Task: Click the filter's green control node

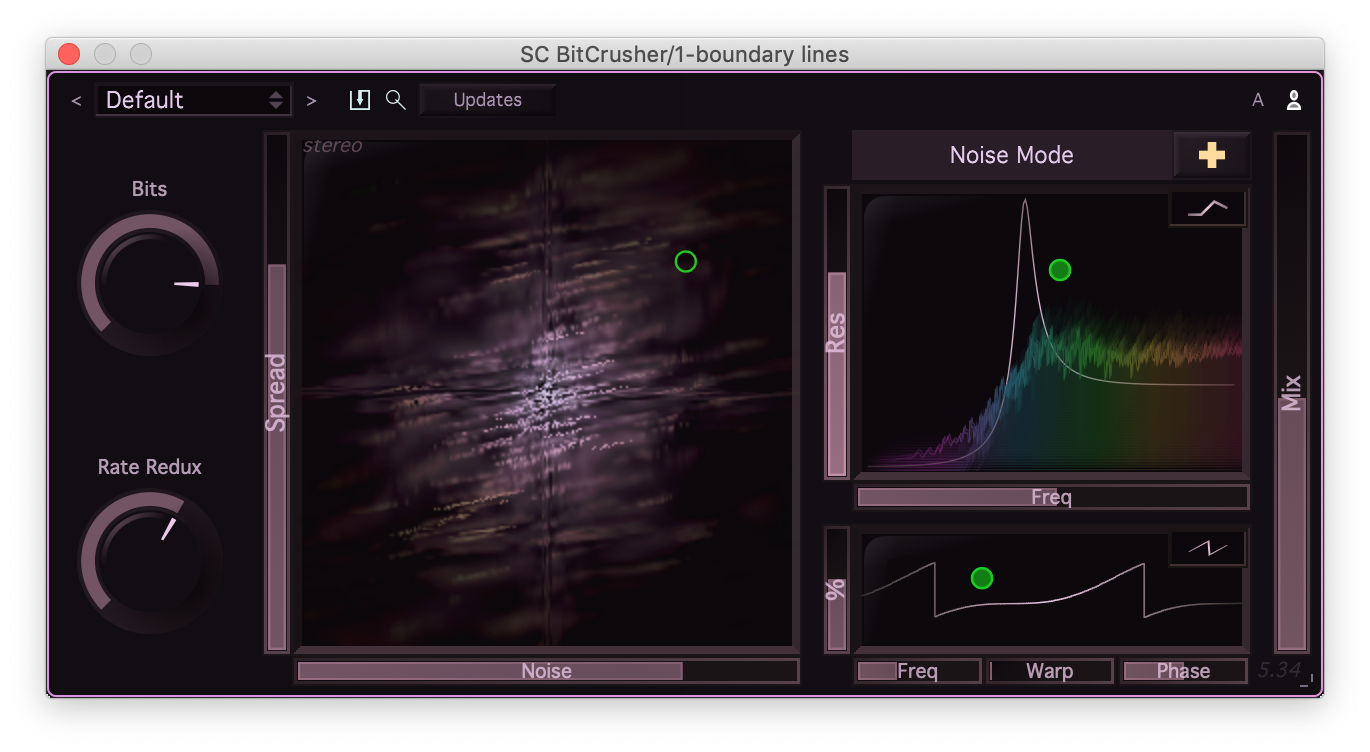Action: pos(1060,270)
